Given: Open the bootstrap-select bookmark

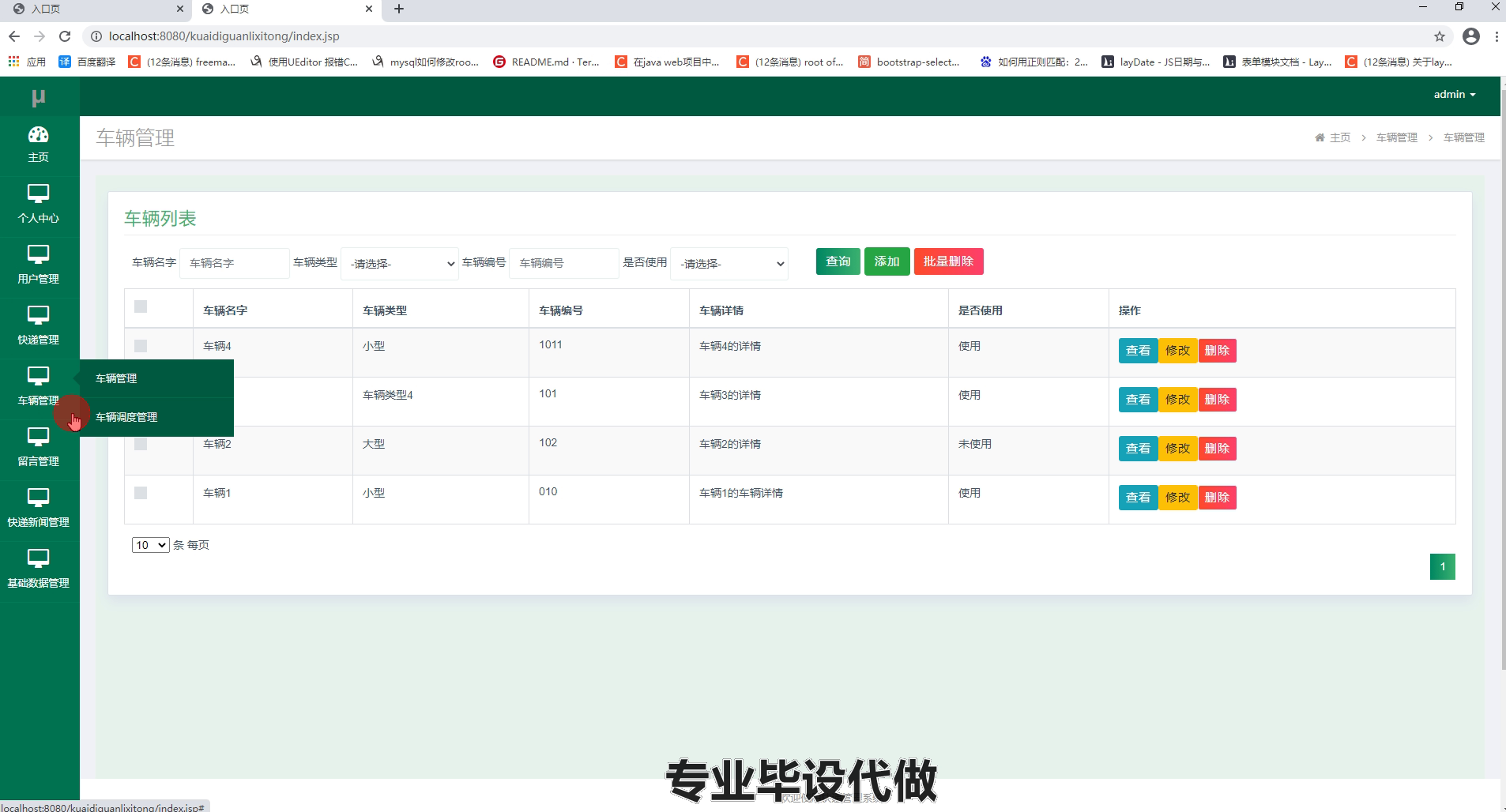Looking at the screenshot, I should tap(909, 62).
